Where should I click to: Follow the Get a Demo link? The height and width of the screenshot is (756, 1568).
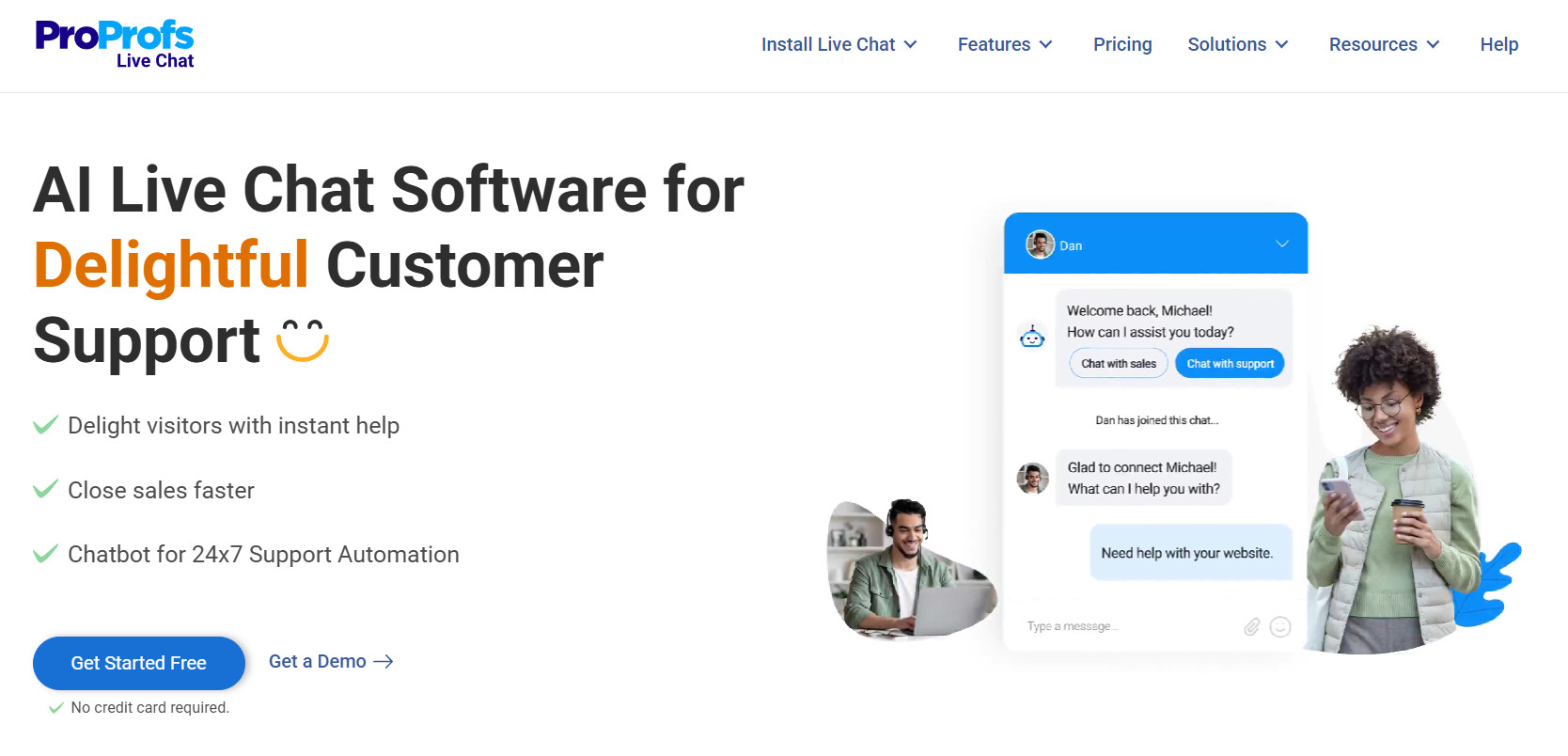tap(331, 662)
